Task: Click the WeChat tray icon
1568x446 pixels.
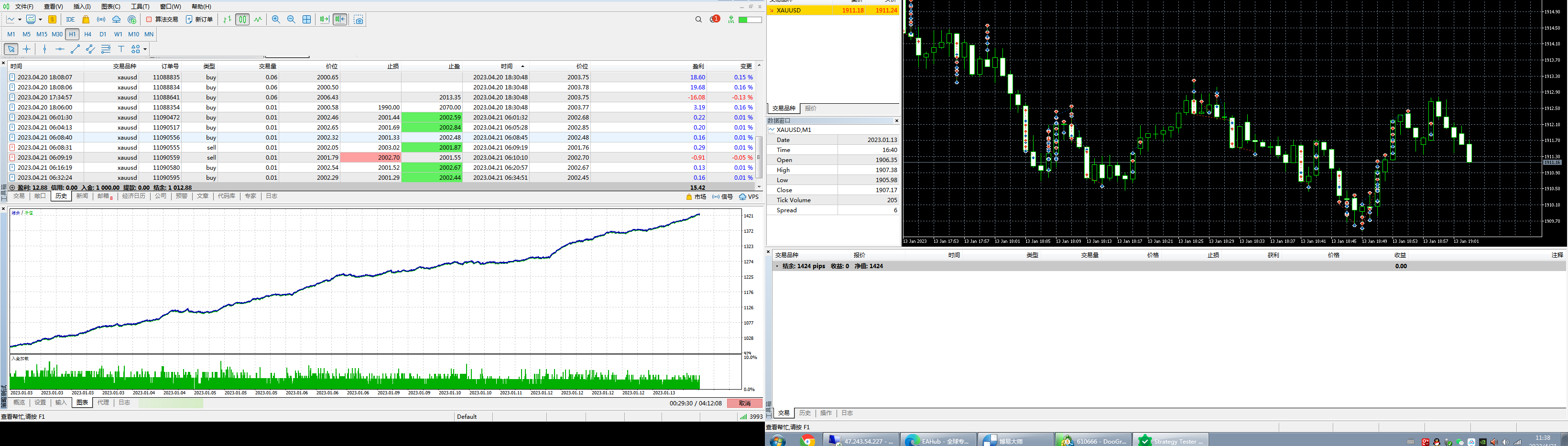Action: [1459, 442]
